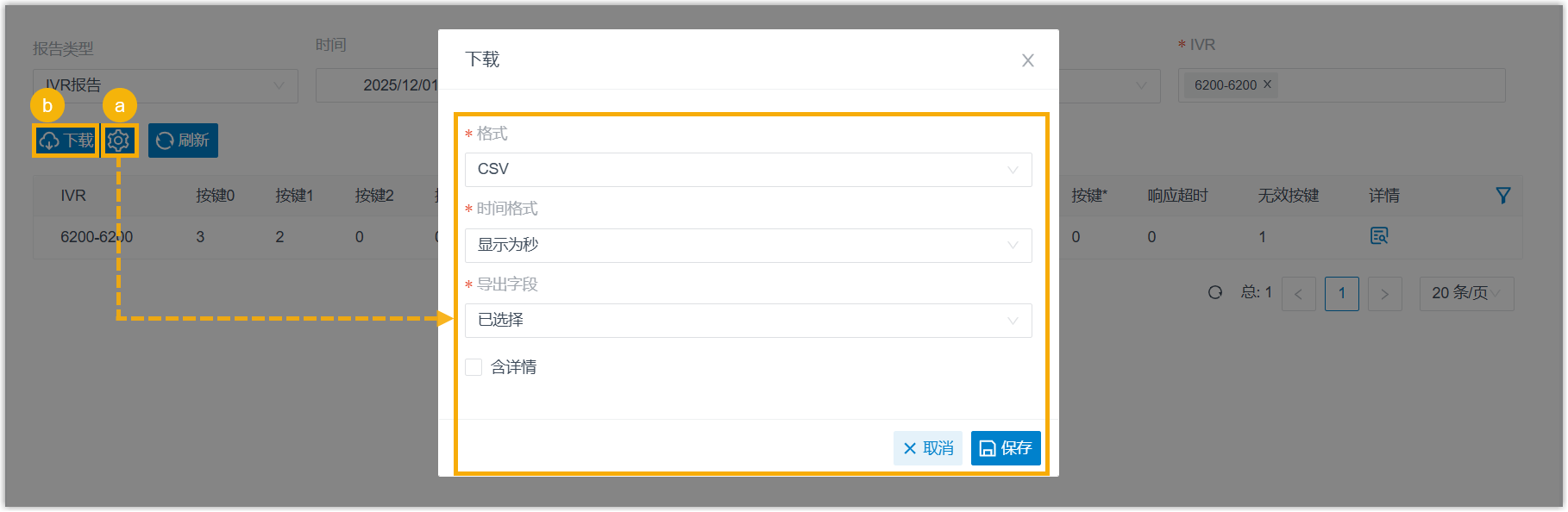Image resolution: width=1568 pixels, height=512 pixels.
Task: Open the row details icon under 详情
Action: pyautogui.click(x=1379, y=236)
